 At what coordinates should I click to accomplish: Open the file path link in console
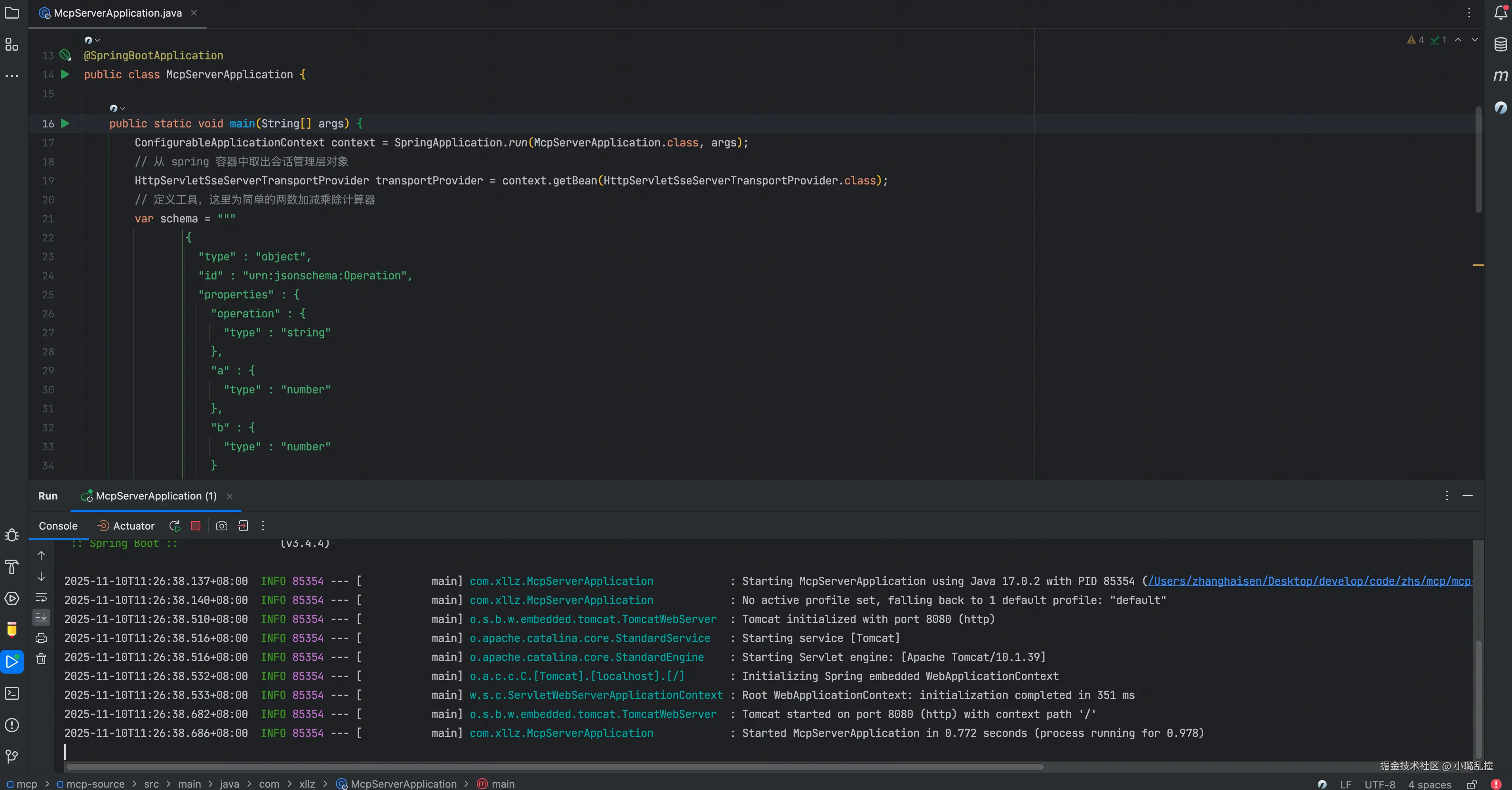1309,581
